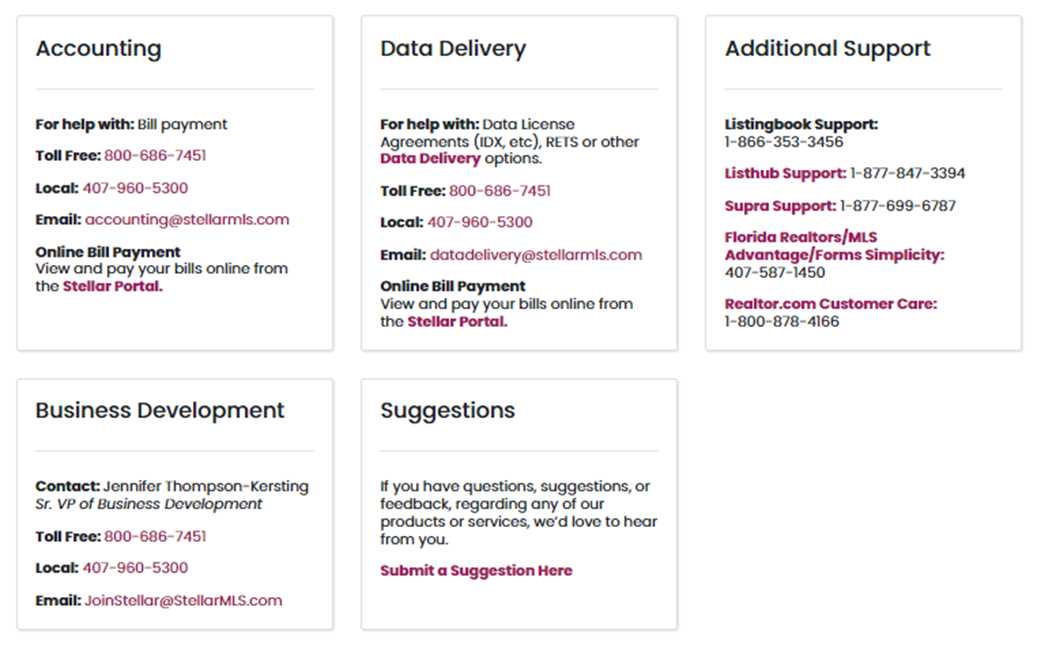Click Submit a Suggestion Here
The image size is (1041, 645).
click(x=476, y=571)
